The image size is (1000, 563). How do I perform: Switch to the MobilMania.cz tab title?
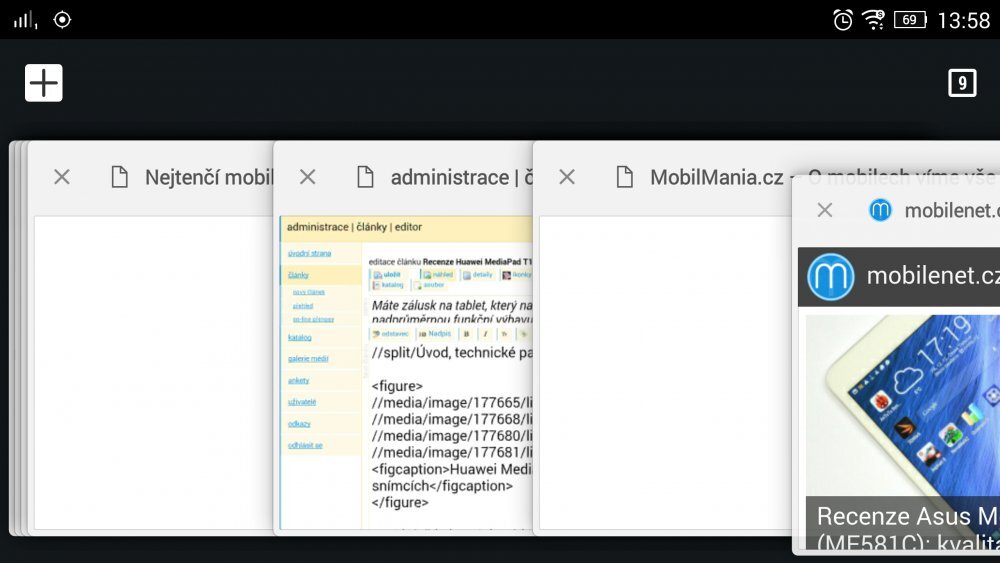[x=716, y=178]
